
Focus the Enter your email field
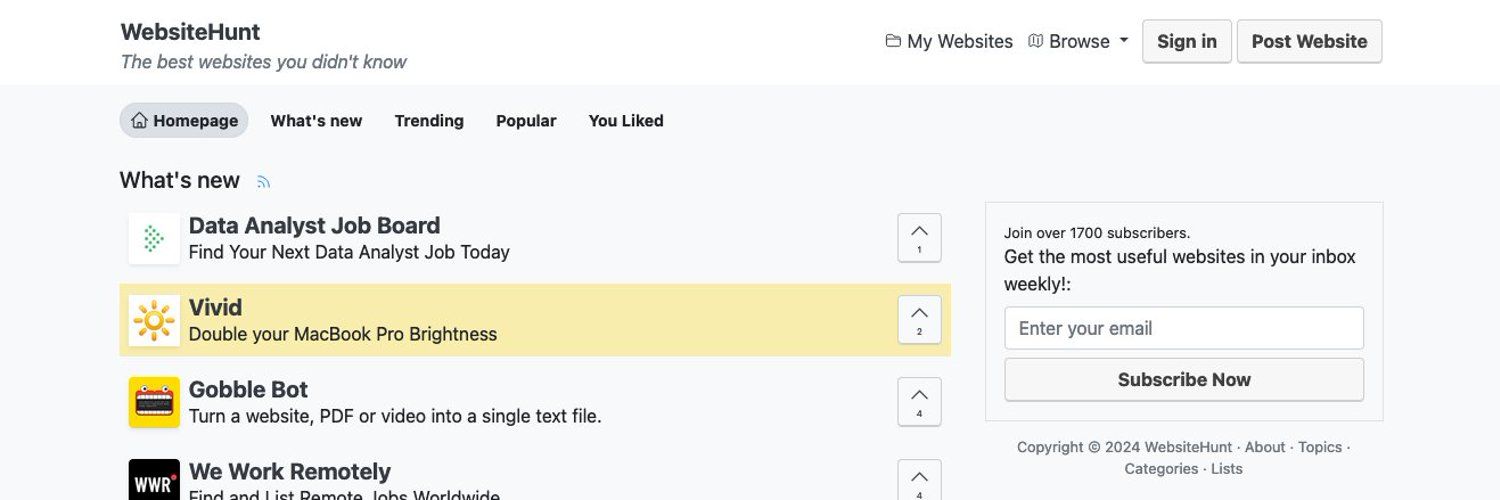[x=1184, y=328]
